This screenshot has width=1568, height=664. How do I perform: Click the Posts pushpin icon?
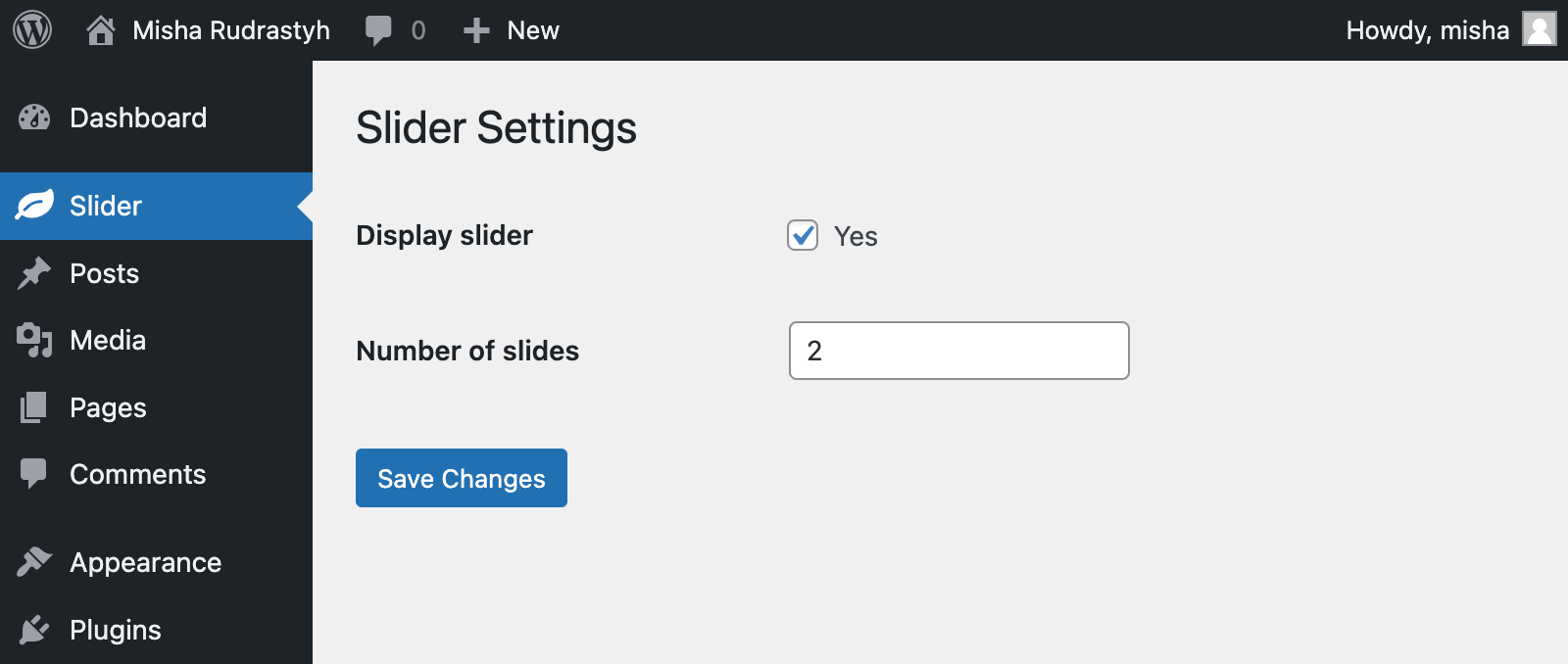tap(34, 273)
